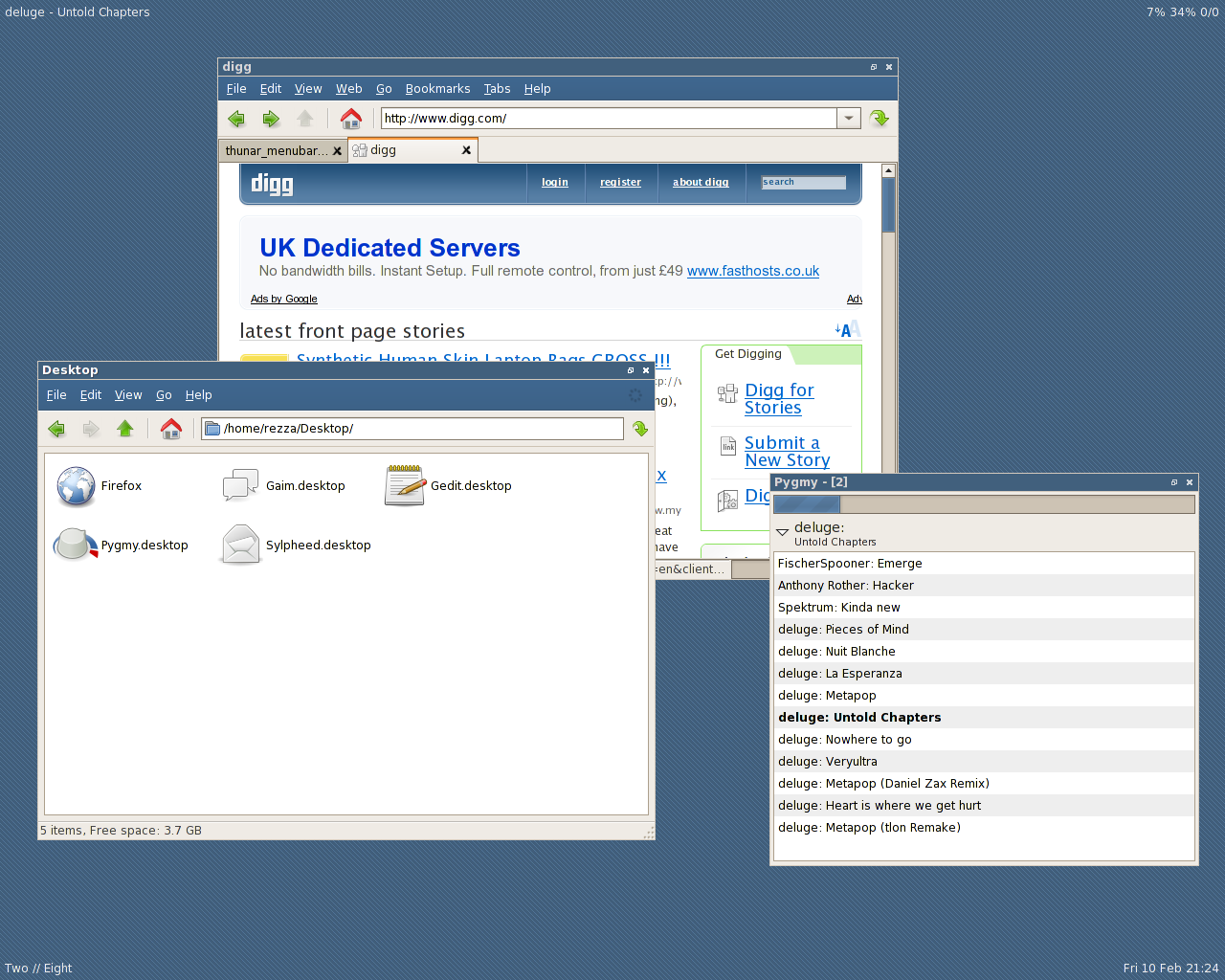The height and width of the screenshot is (980, 1225).
Task: Switch to the thunar_menubar tab
Action: click(277, 151)
